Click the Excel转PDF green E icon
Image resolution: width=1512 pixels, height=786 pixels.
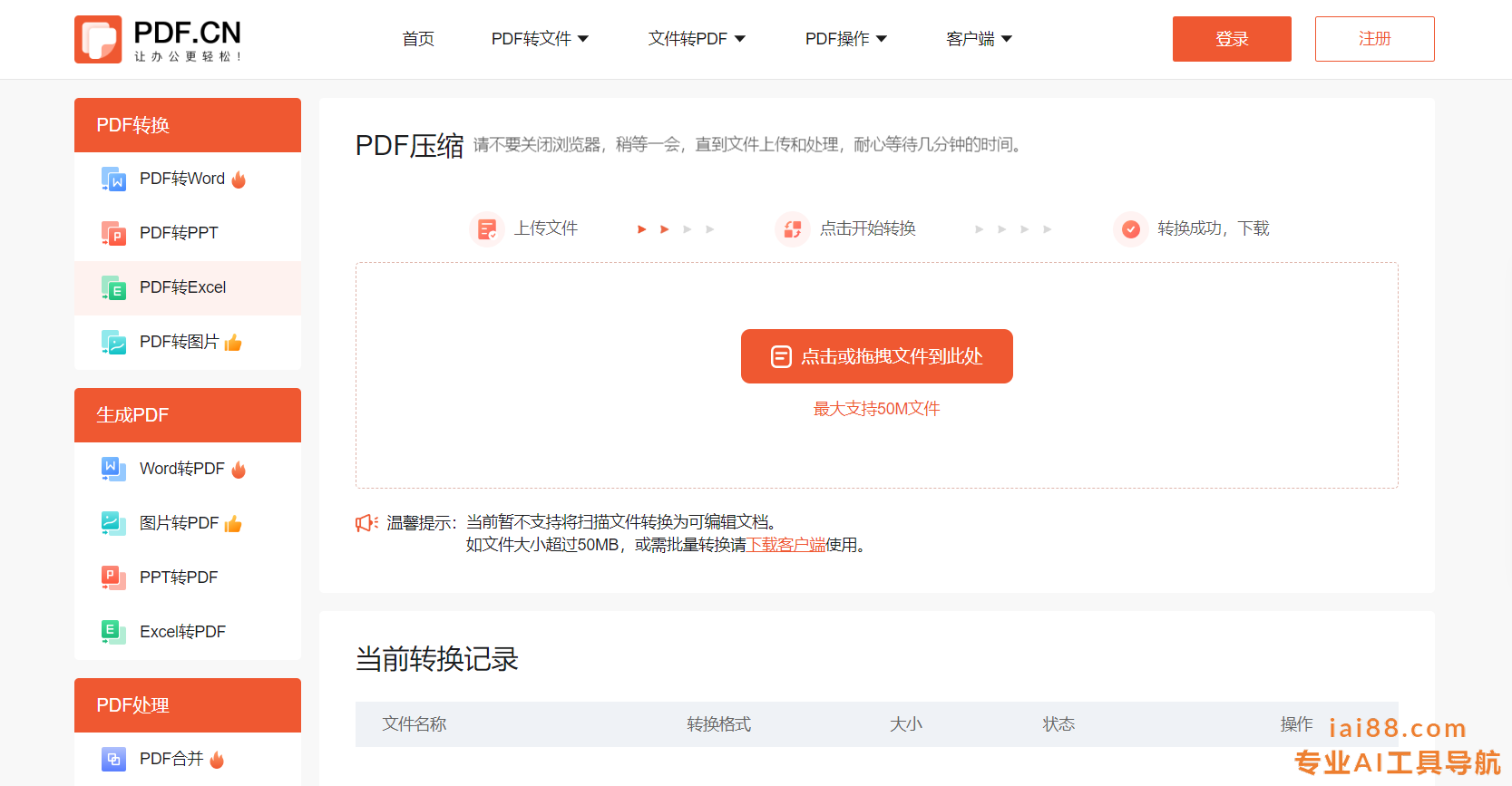[113, 633]
